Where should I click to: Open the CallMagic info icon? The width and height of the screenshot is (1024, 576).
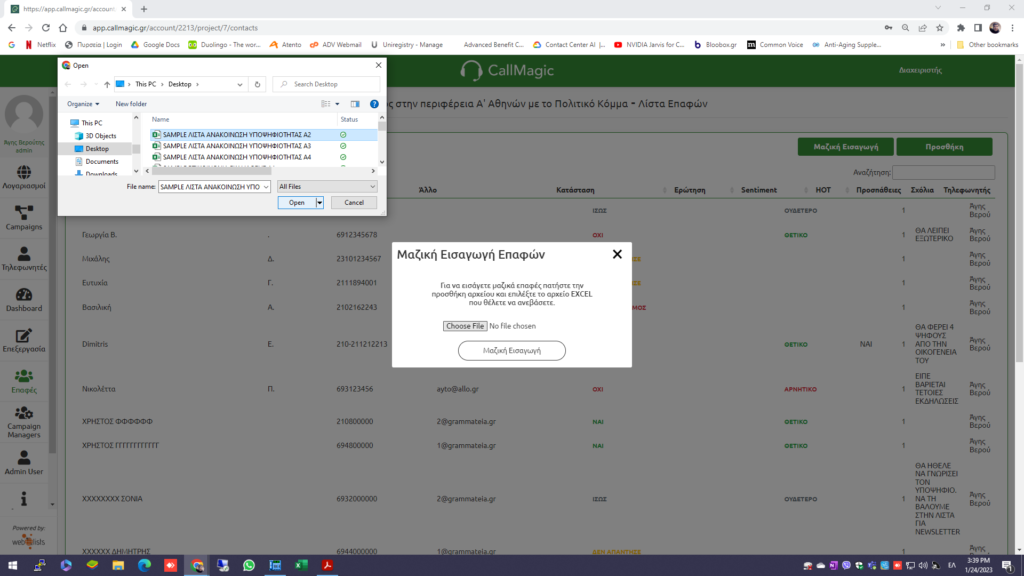point(26,500)
